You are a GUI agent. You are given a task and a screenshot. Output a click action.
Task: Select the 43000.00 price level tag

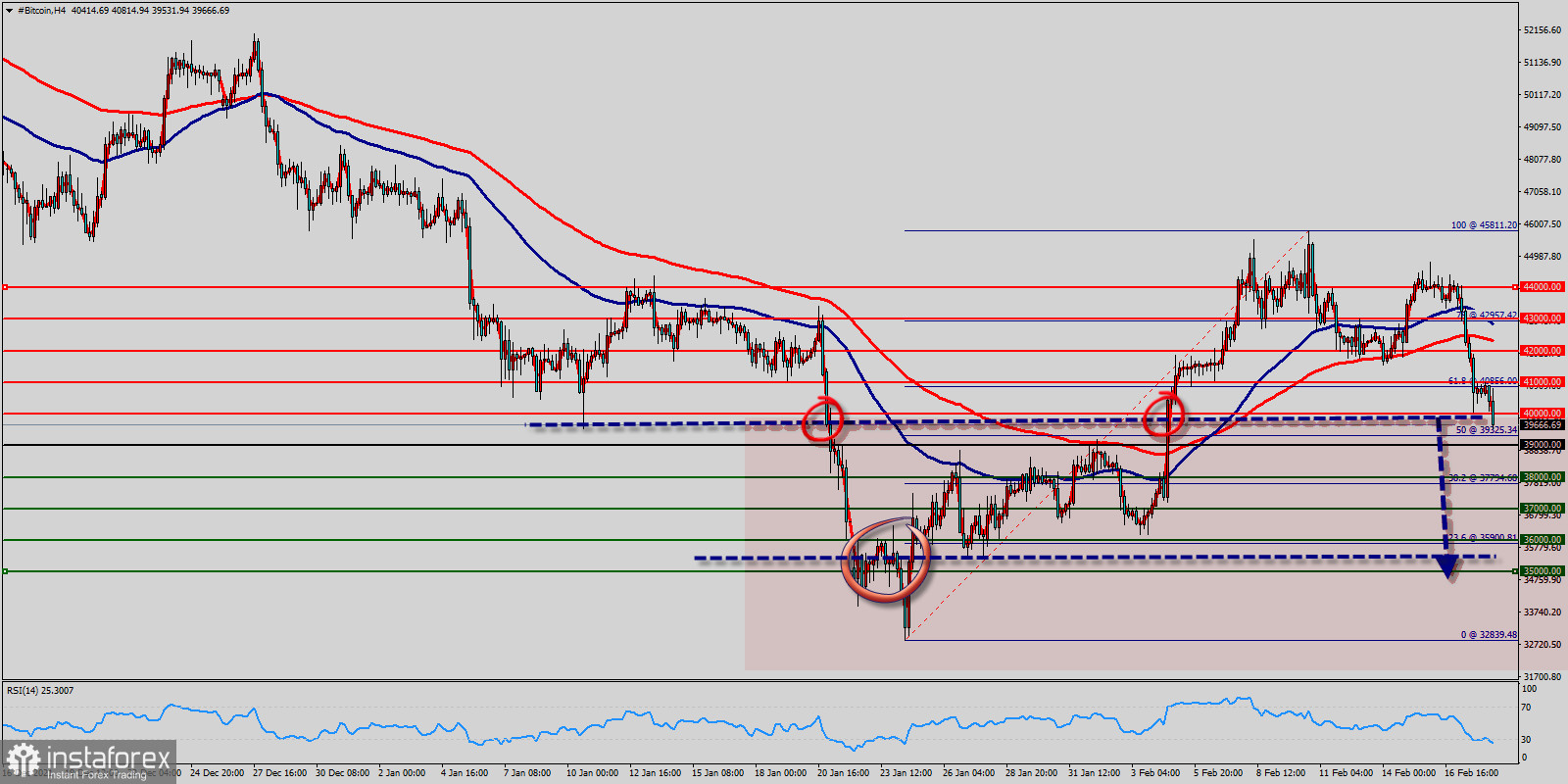(x=1543, y=318)
